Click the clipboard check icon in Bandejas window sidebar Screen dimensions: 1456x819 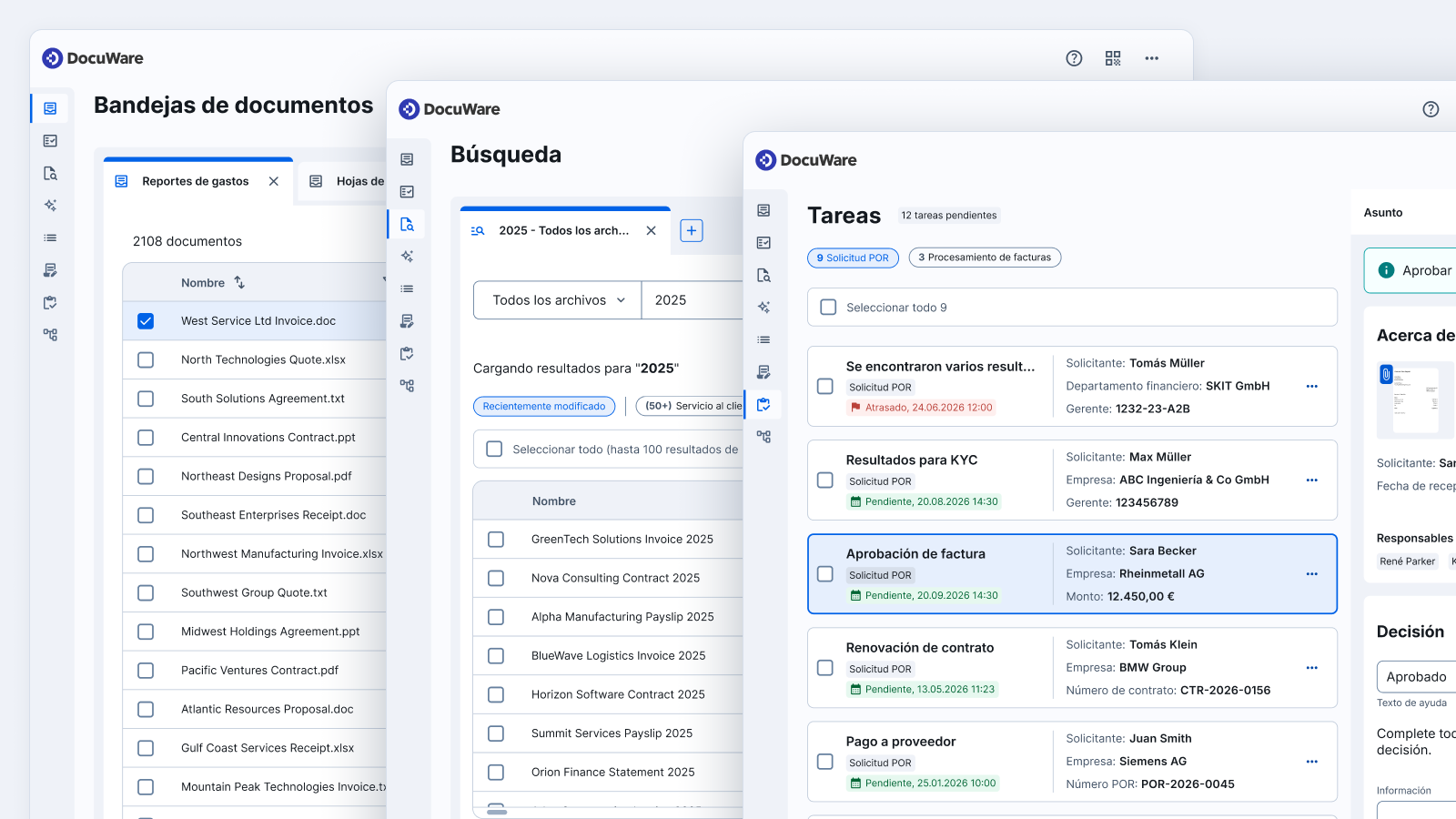click(x=50, y=302)
